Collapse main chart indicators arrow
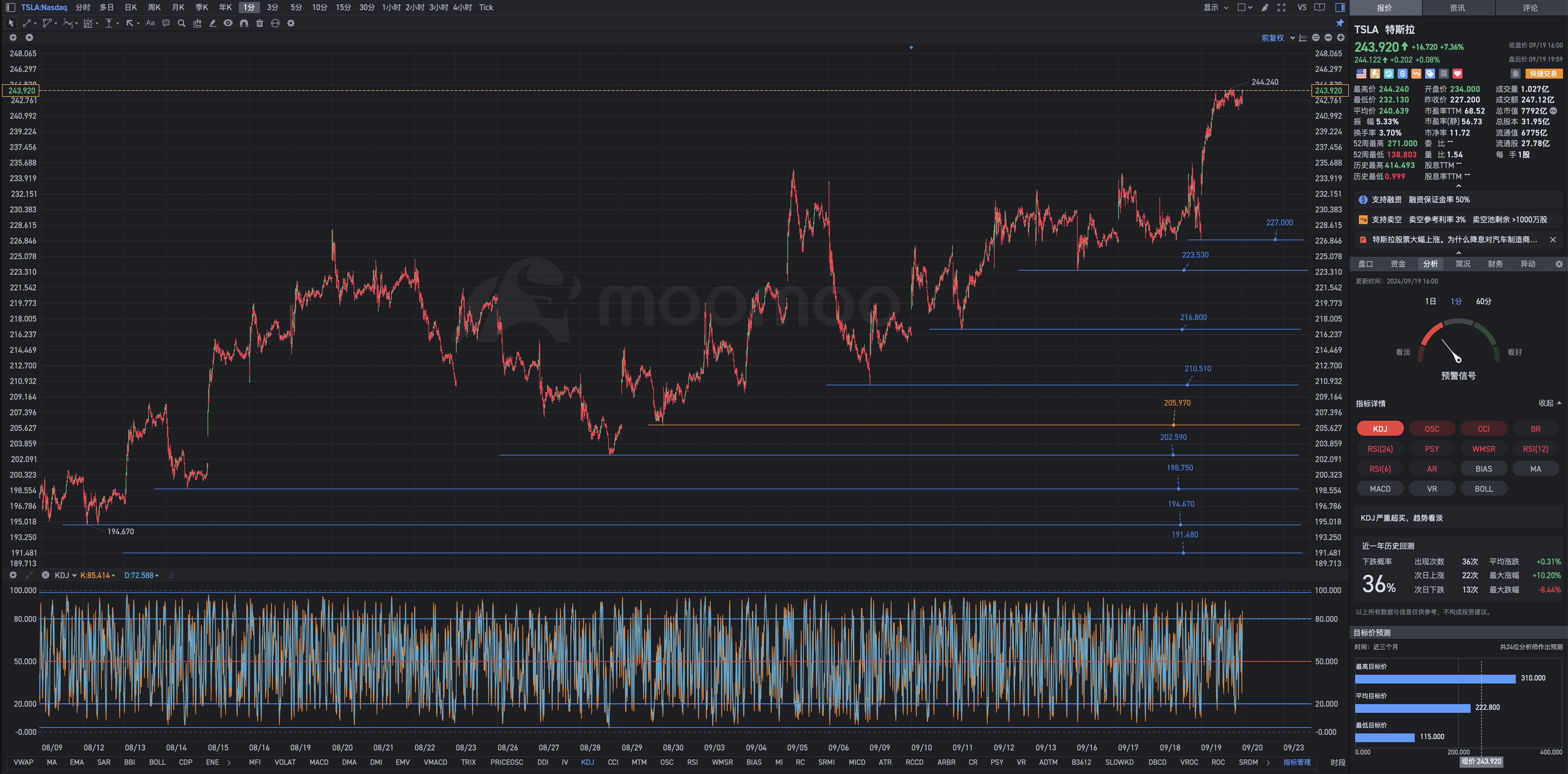1568x774 pixels. [x=29, y=38]
